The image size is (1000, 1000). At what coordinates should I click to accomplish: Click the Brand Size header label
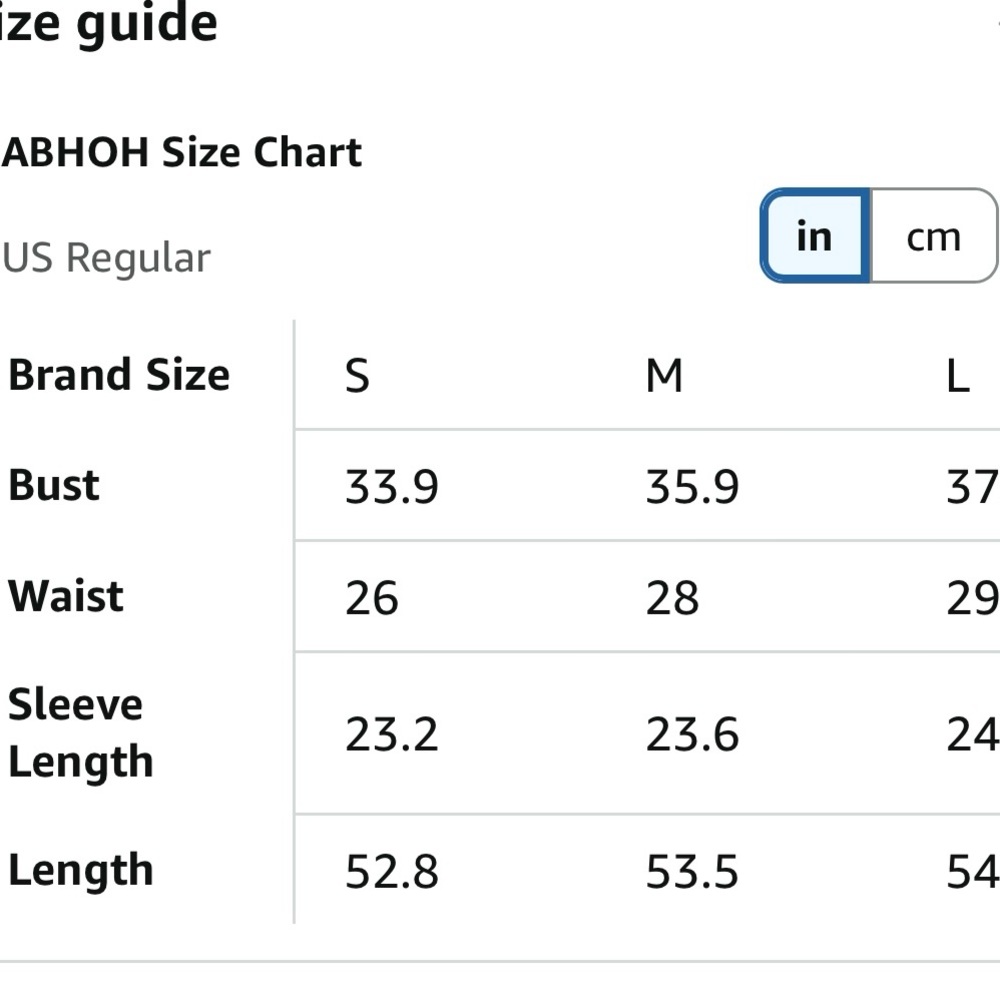[119, 374]
